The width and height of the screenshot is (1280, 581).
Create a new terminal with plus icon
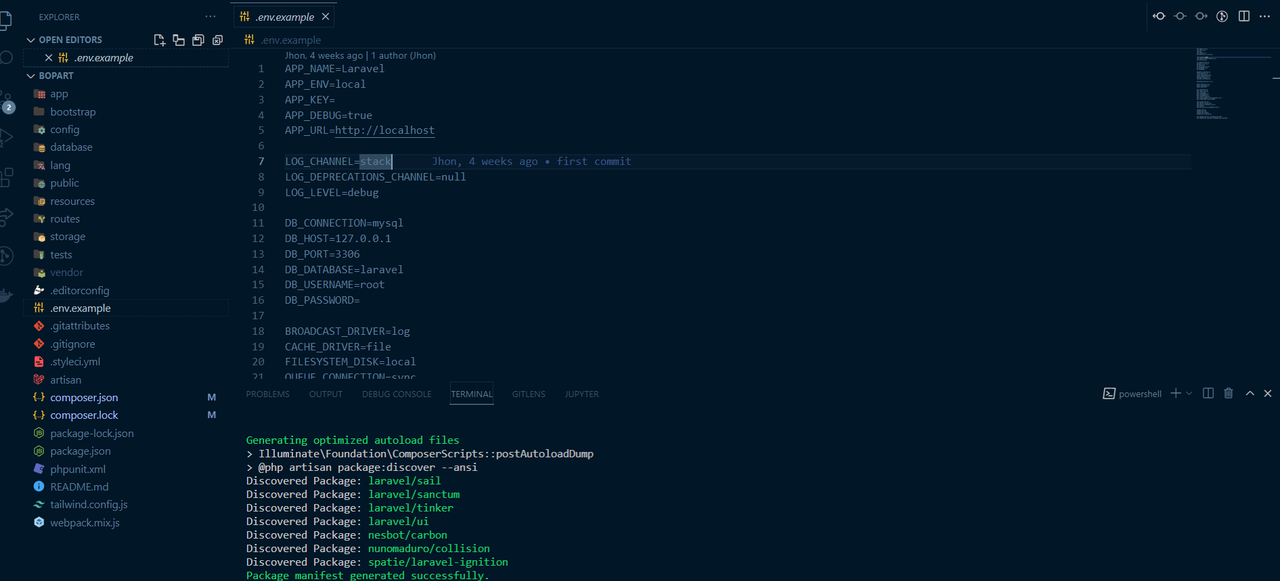pyautogui.click(x=1176, y=394)
